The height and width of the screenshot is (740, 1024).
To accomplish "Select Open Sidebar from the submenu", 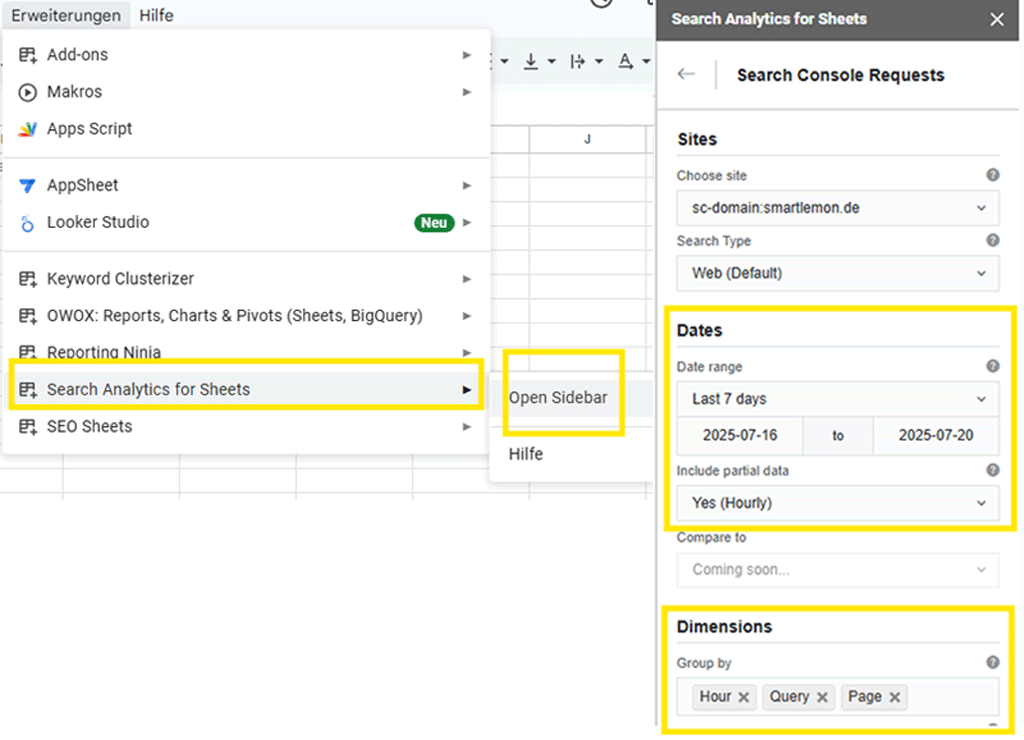I will tap(558, 397).
